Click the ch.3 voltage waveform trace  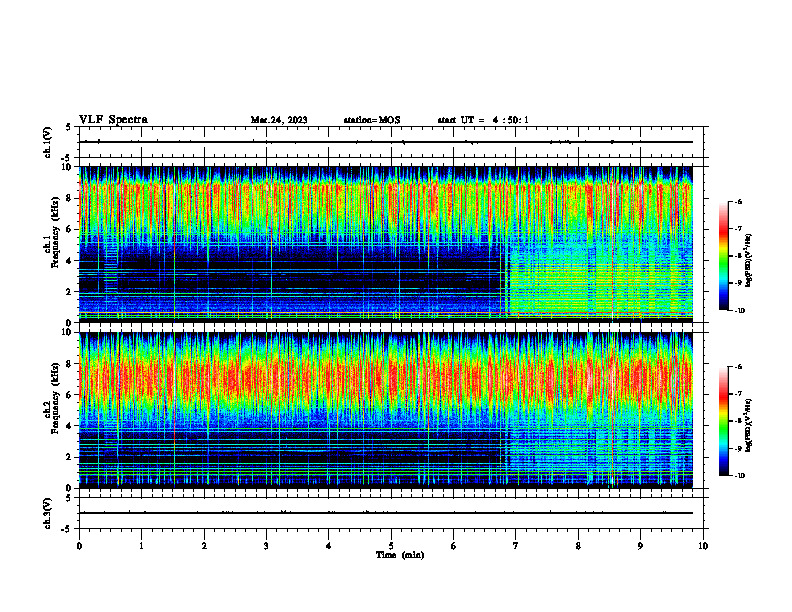386,513
